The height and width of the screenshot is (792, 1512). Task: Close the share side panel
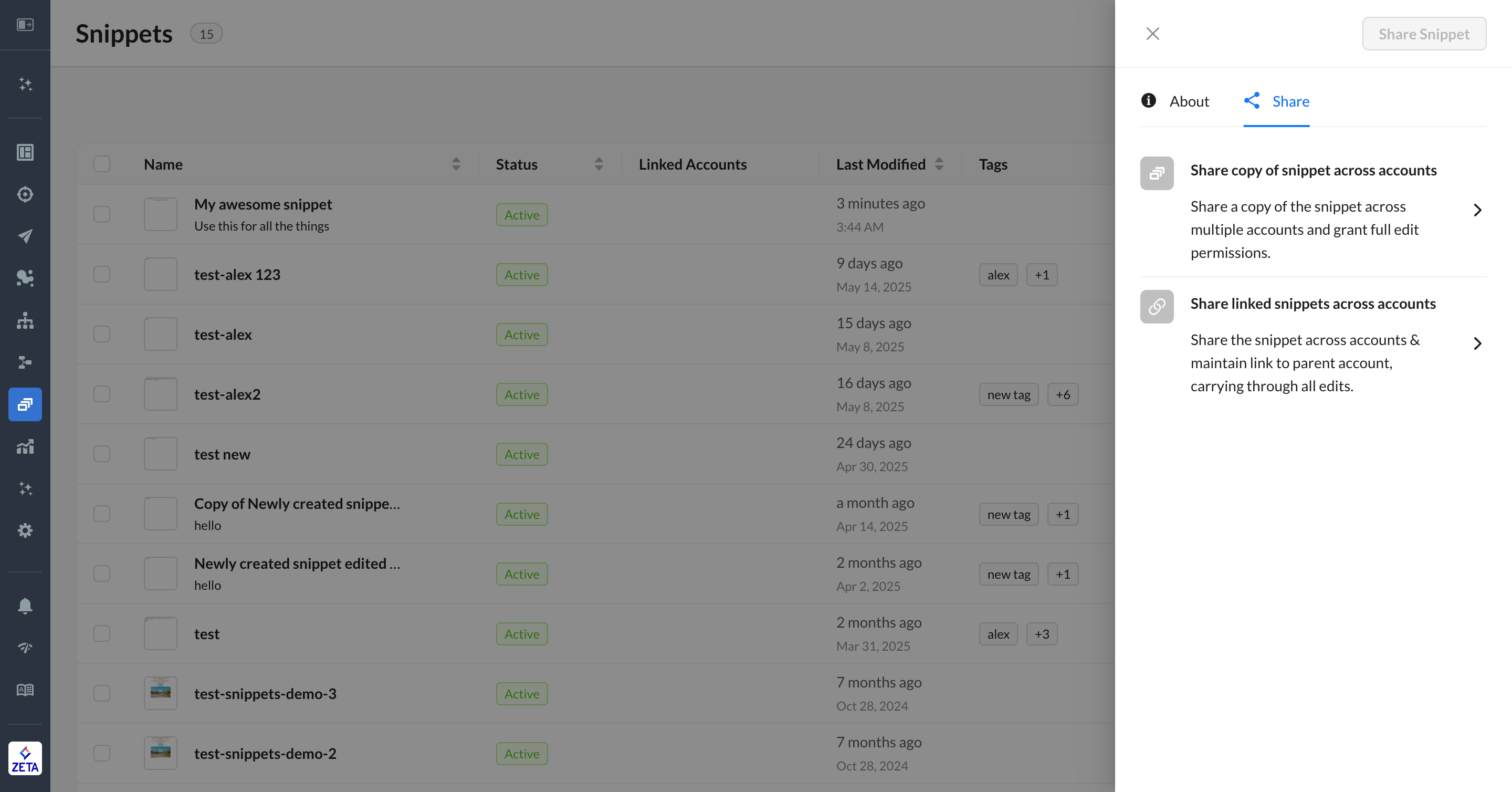pyautogui.click(x=1152, y=34)
